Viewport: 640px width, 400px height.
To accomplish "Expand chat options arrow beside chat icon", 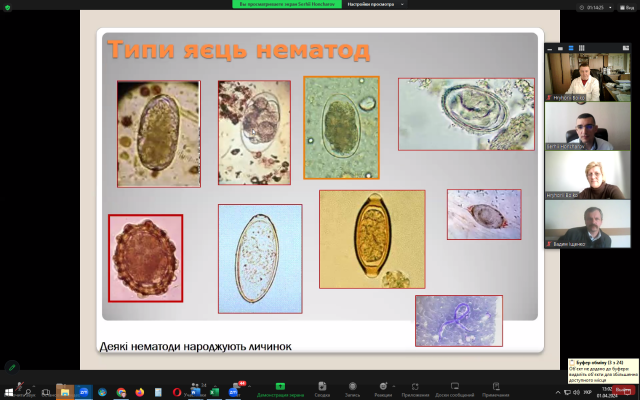I will point(249,386).
